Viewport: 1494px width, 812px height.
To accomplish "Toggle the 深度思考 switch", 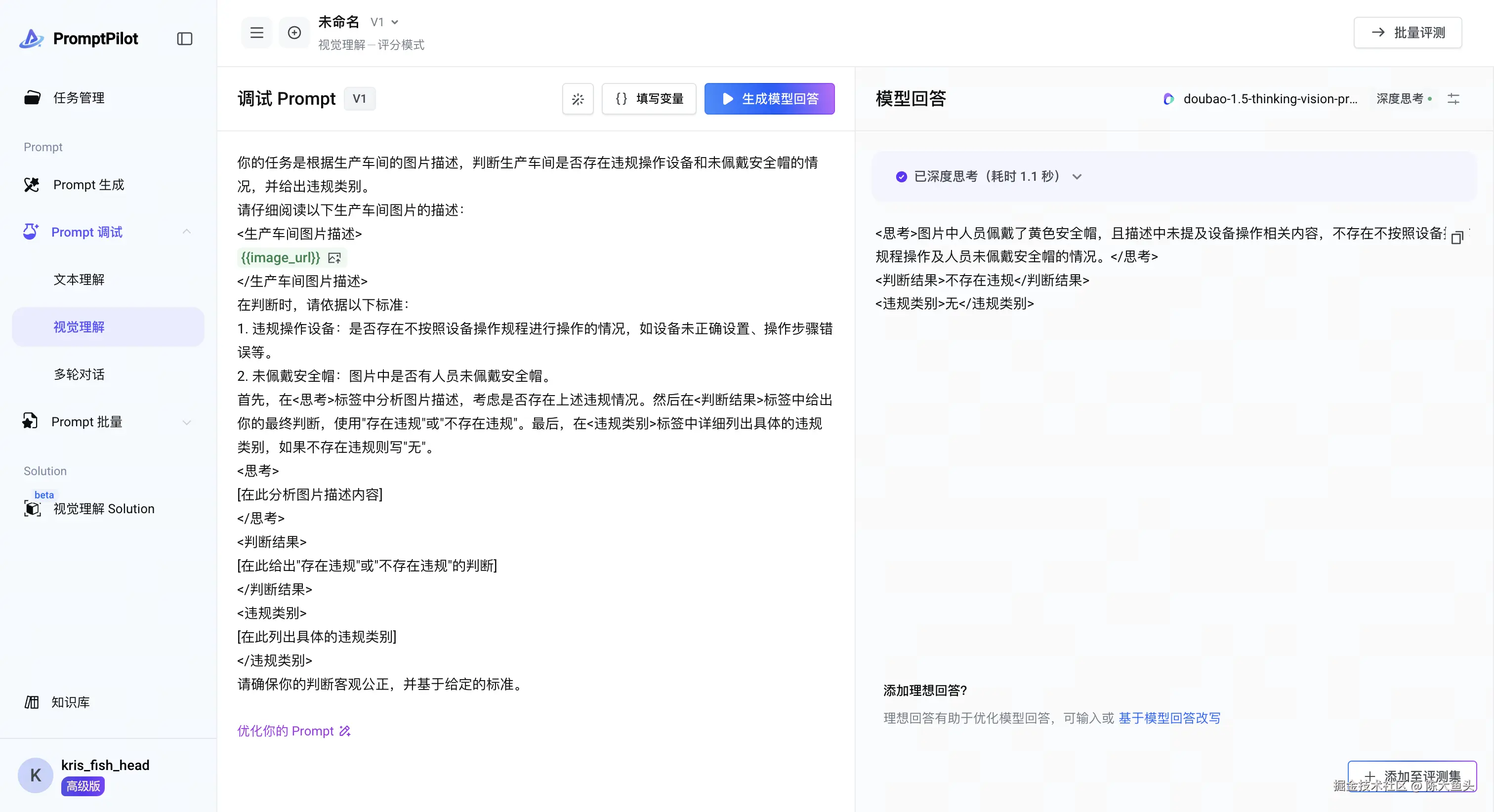I will (x=1404, y=99).
